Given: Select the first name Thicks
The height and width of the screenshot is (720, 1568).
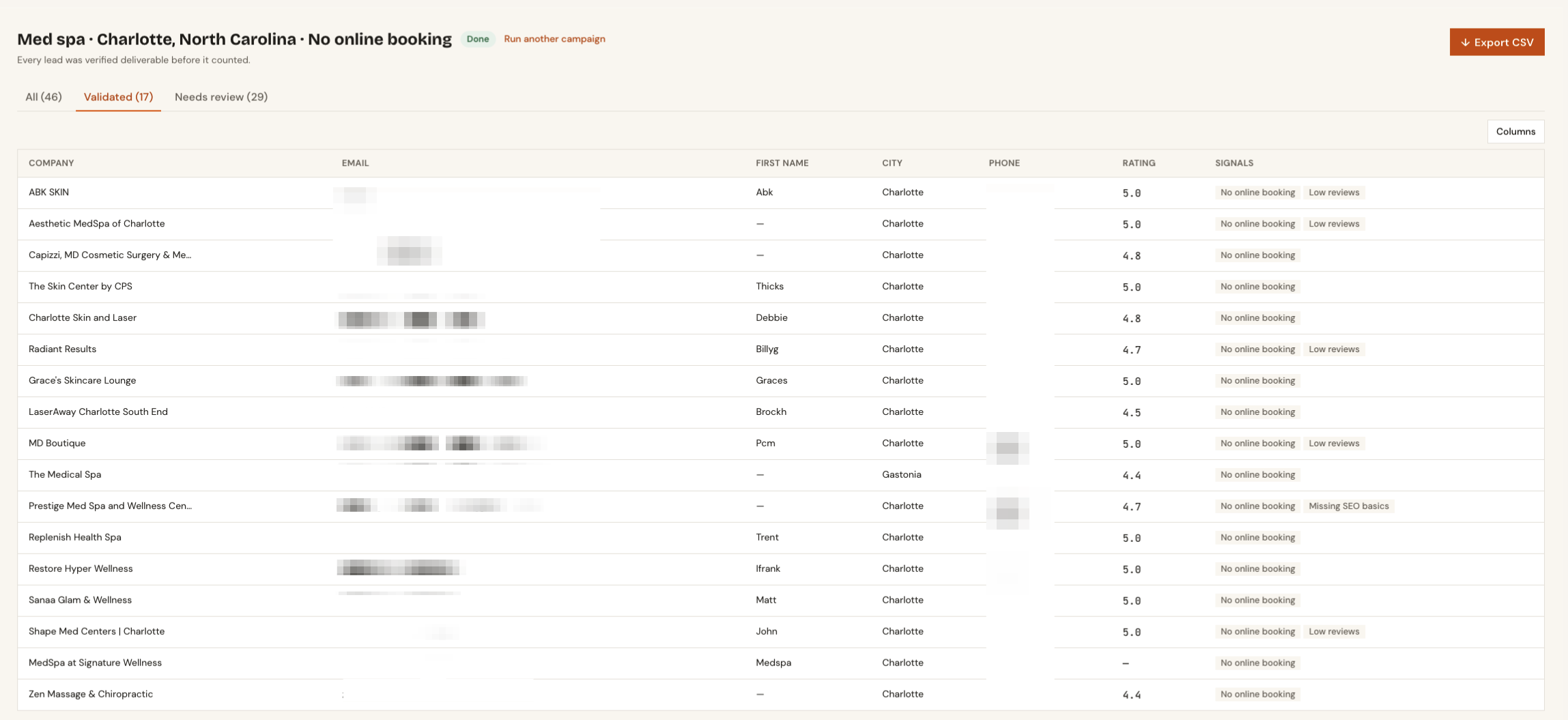Looking at the screenshot, I should tap(769, 287).
